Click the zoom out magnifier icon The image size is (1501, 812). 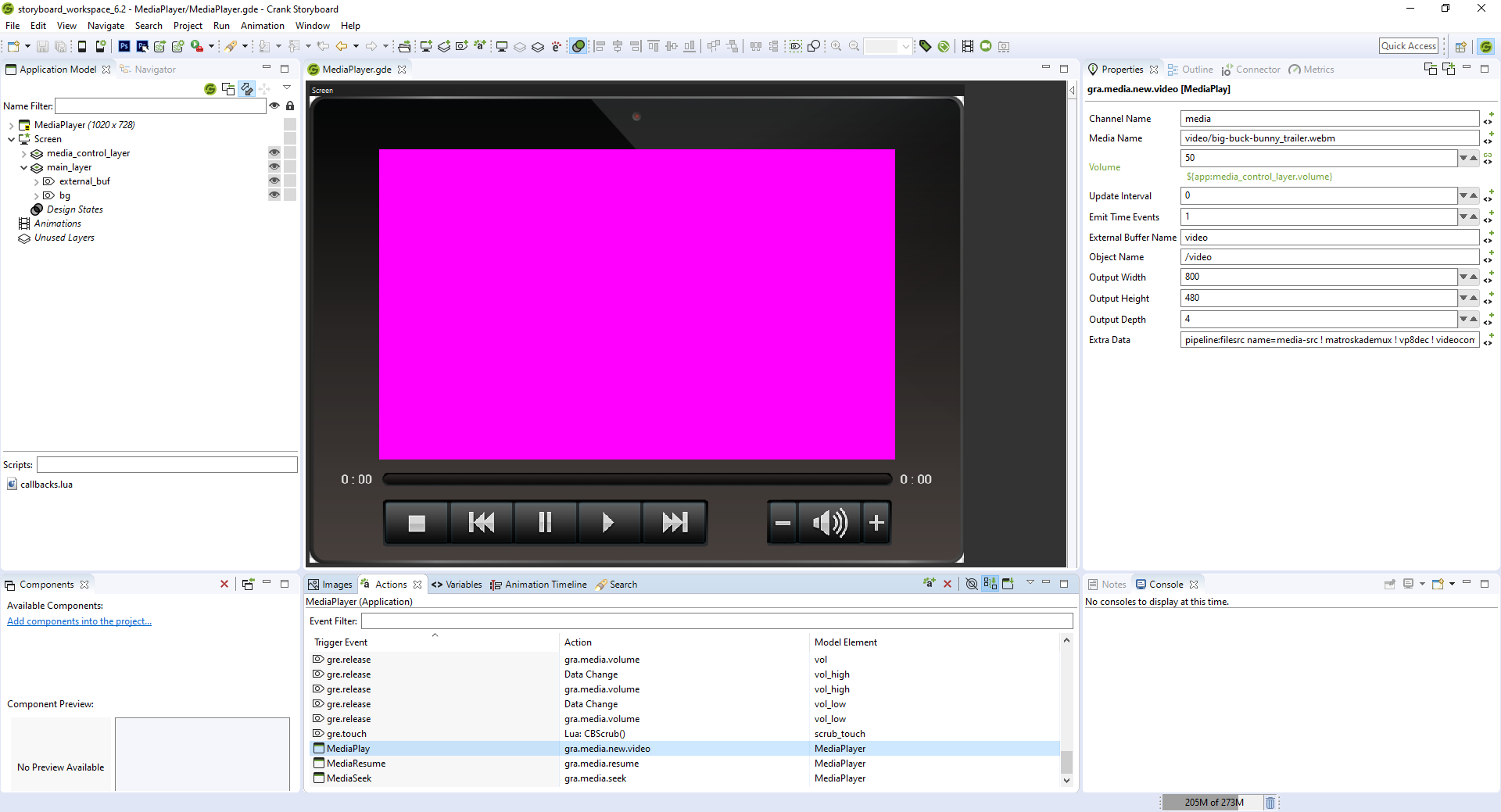pos(854,46)
